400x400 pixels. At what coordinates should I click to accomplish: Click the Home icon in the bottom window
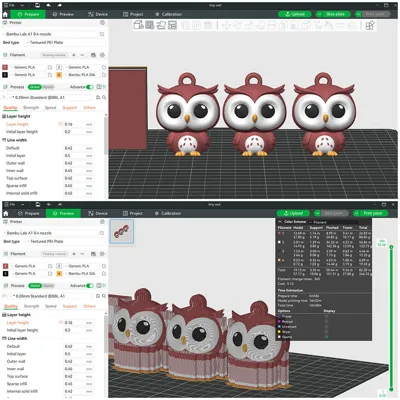pyautogui.click(x=5, y=213)
